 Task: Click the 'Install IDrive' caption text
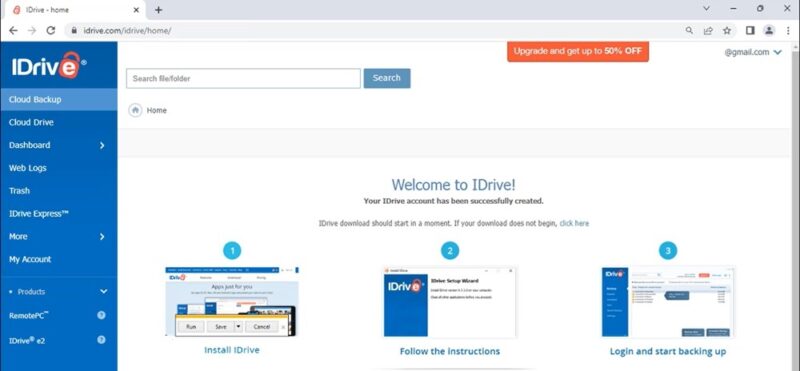click(x=232, y=350)
